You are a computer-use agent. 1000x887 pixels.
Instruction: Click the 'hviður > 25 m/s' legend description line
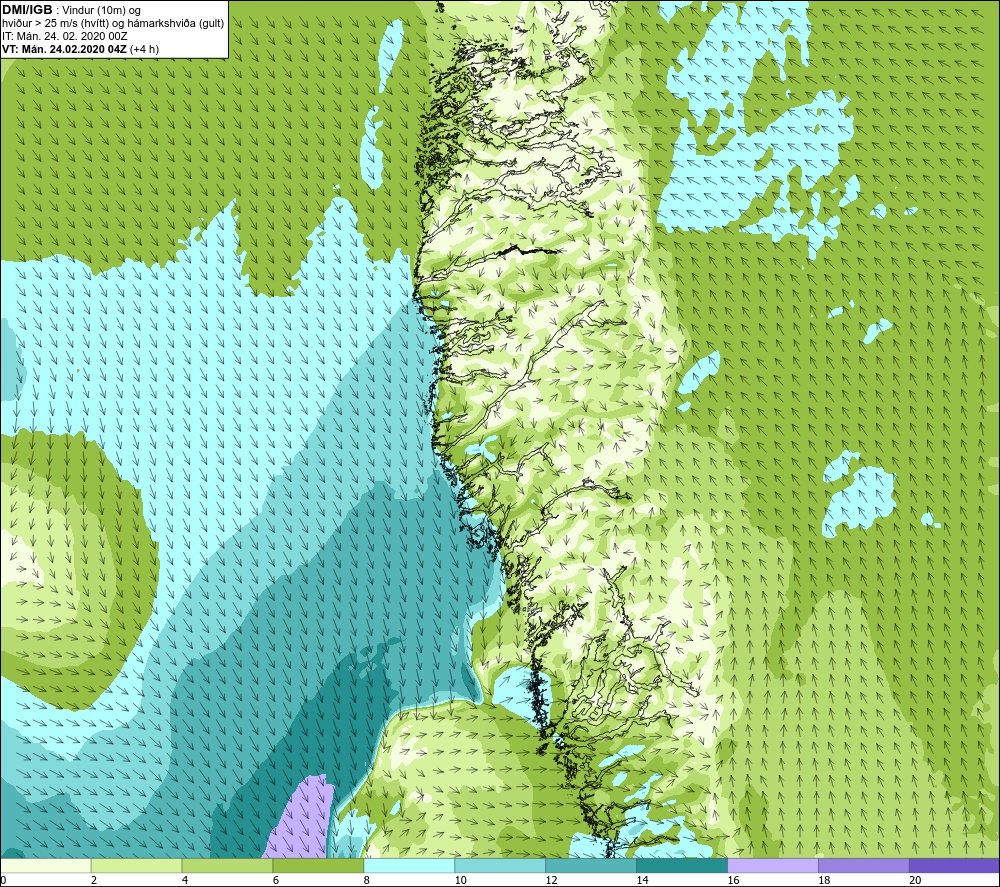coord(113,24)
